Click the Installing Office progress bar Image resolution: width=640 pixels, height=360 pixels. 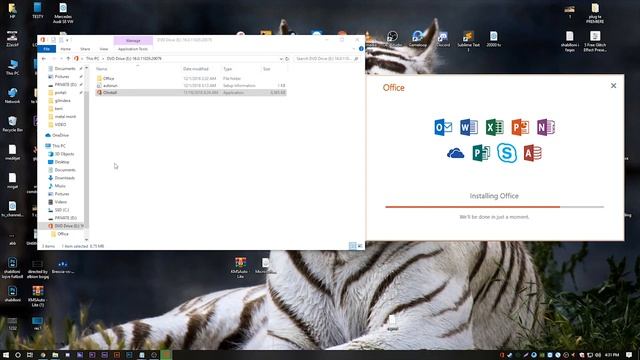tap(494, 207)
